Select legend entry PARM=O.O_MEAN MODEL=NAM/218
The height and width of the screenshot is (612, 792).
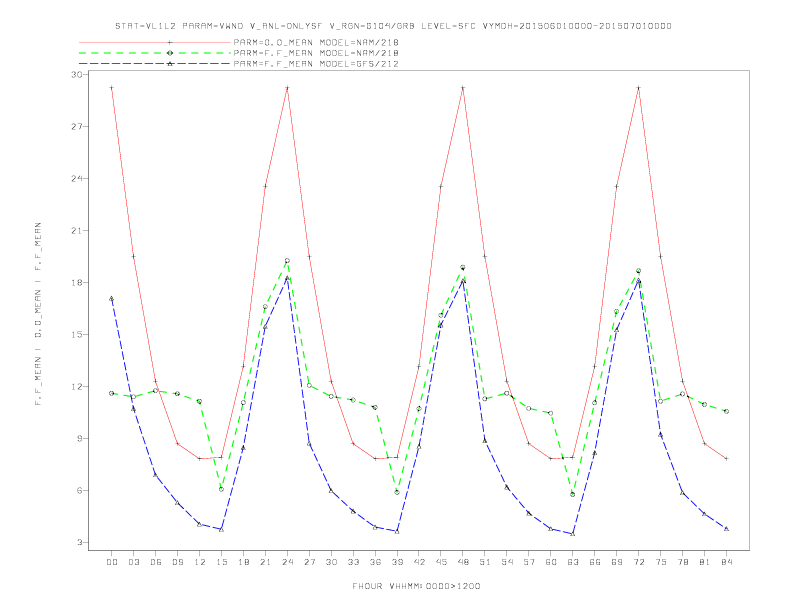pyautogui.click(x=316, y=42)
